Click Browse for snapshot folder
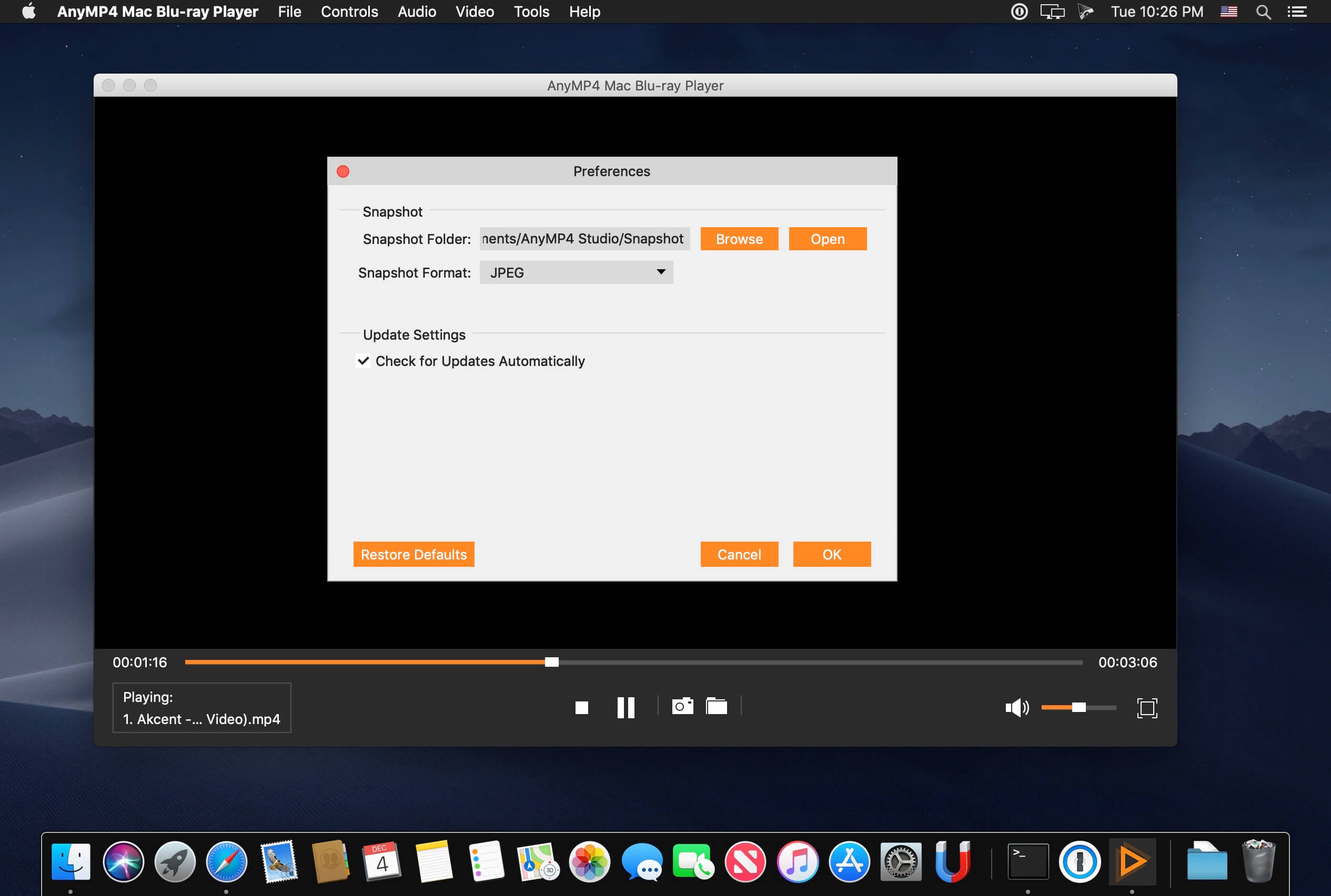 click(x=739, y=239)
